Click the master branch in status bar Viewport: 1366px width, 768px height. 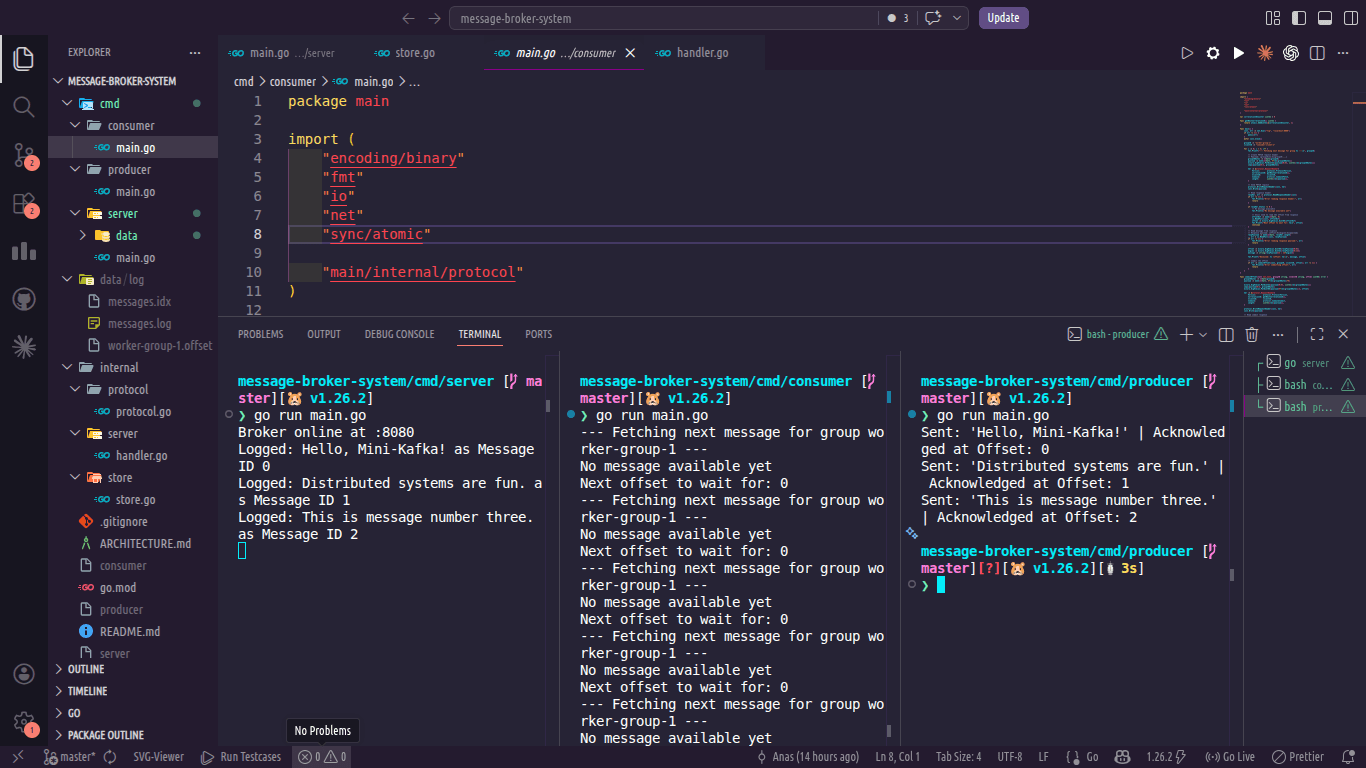click(69, 757)
